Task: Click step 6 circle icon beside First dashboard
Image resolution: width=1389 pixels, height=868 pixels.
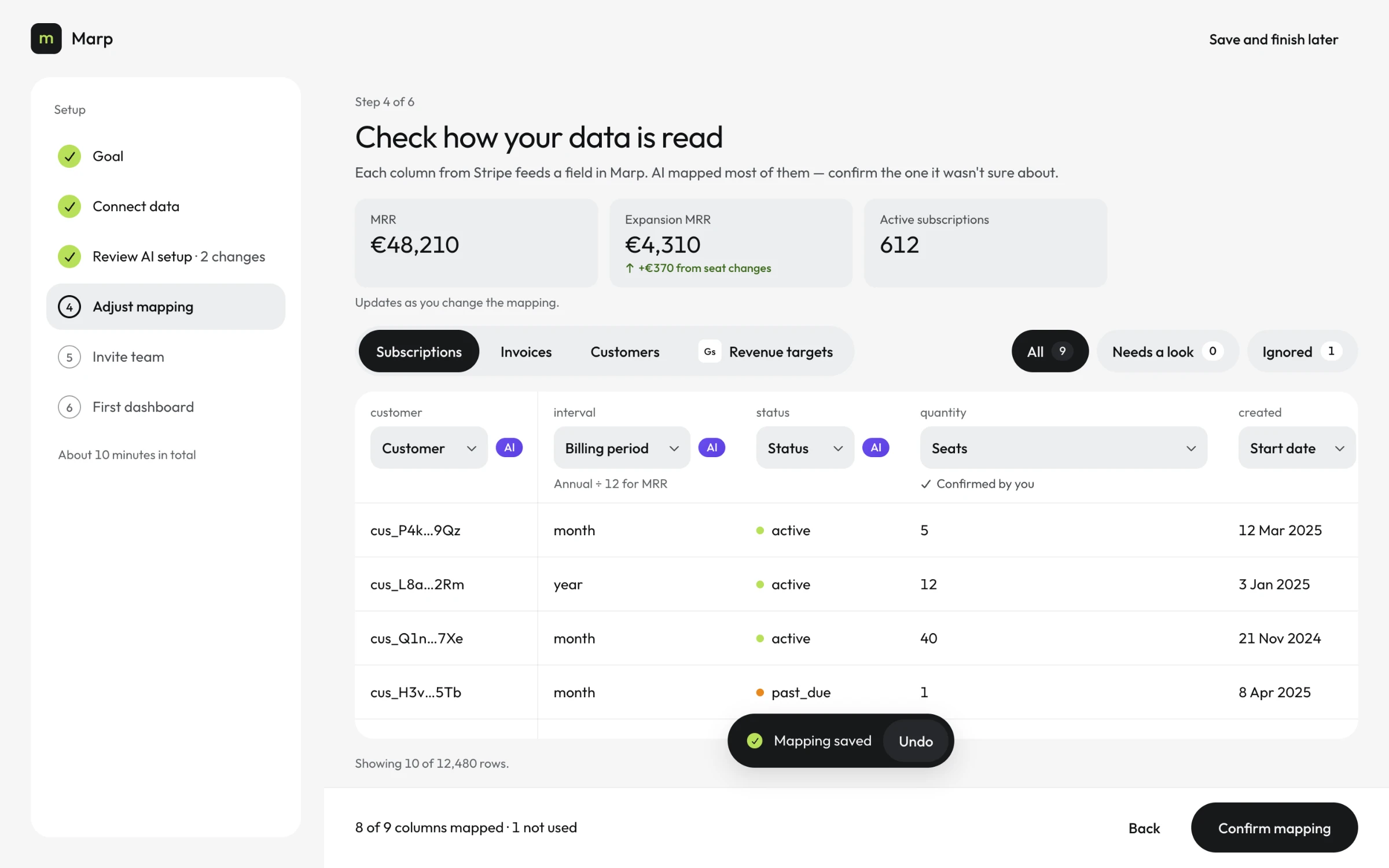Action: 69,407
